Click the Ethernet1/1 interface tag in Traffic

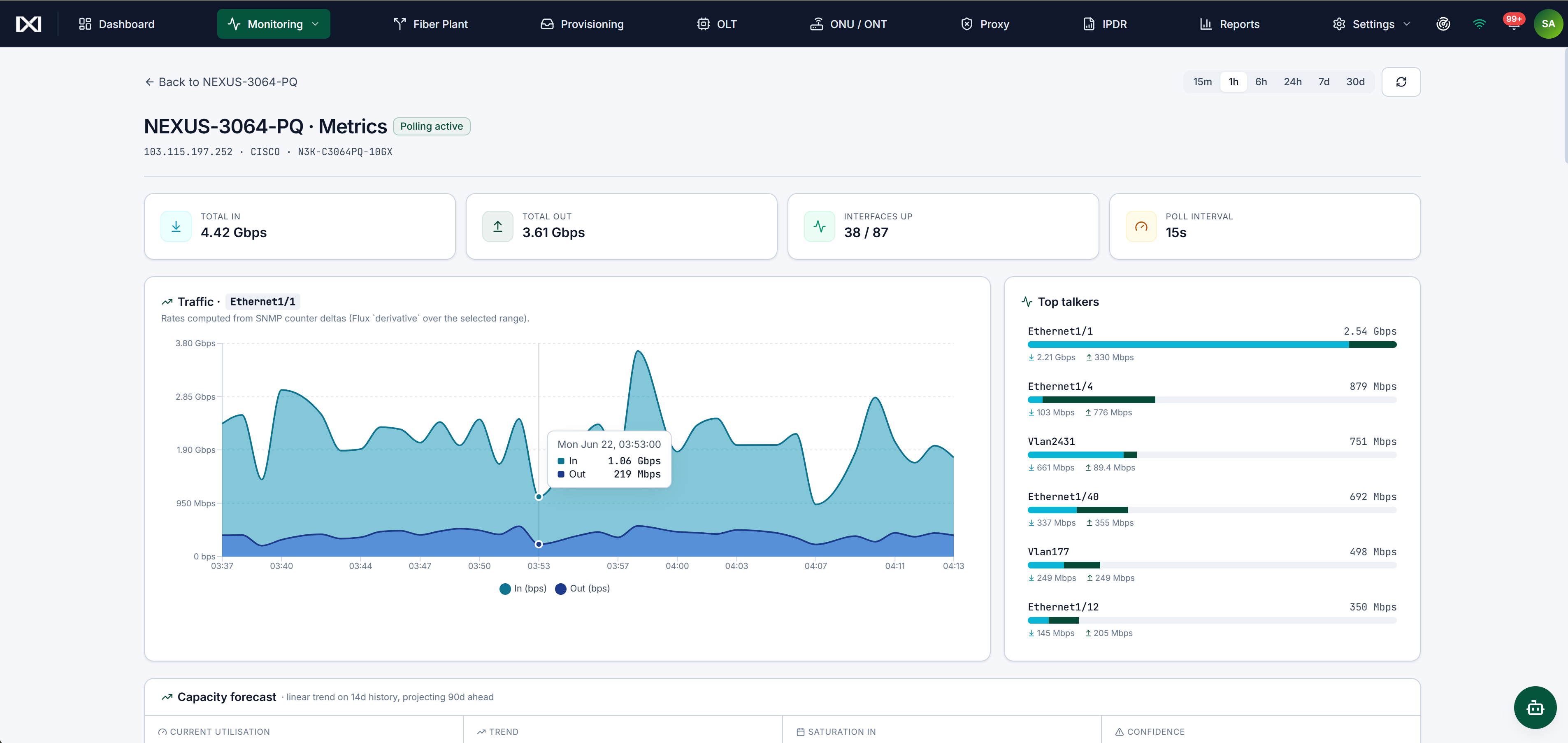(263, 301)
